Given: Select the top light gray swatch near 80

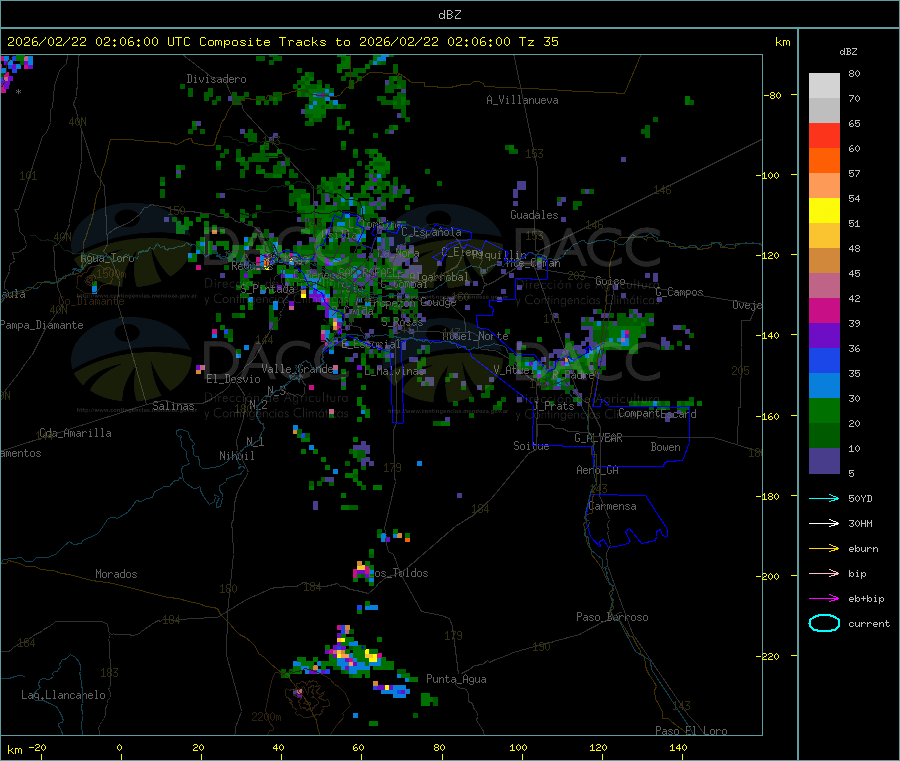Looking at the screenshot, I should pyautogui.click(x=824, y=86).
